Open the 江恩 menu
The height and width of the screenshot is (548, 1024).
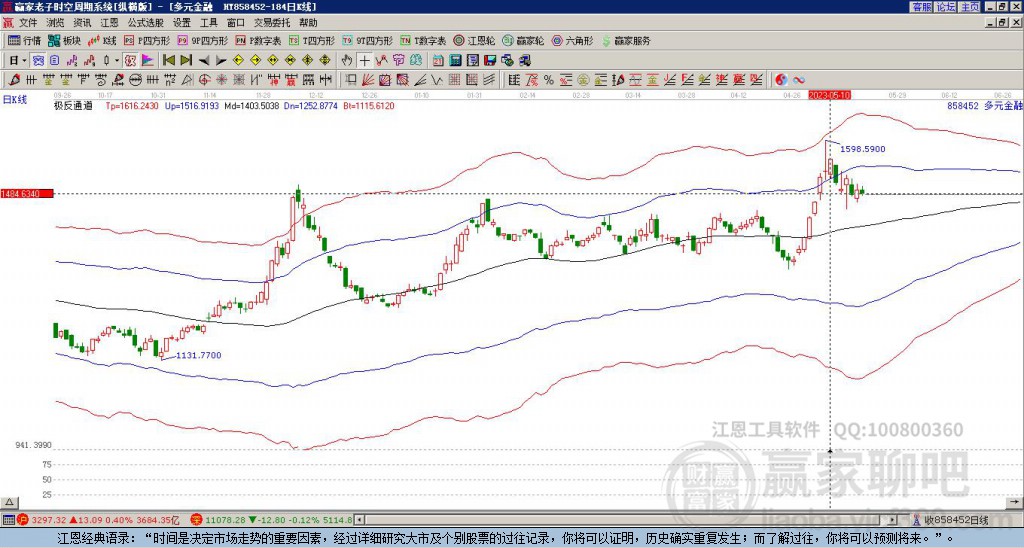(110, 23)
